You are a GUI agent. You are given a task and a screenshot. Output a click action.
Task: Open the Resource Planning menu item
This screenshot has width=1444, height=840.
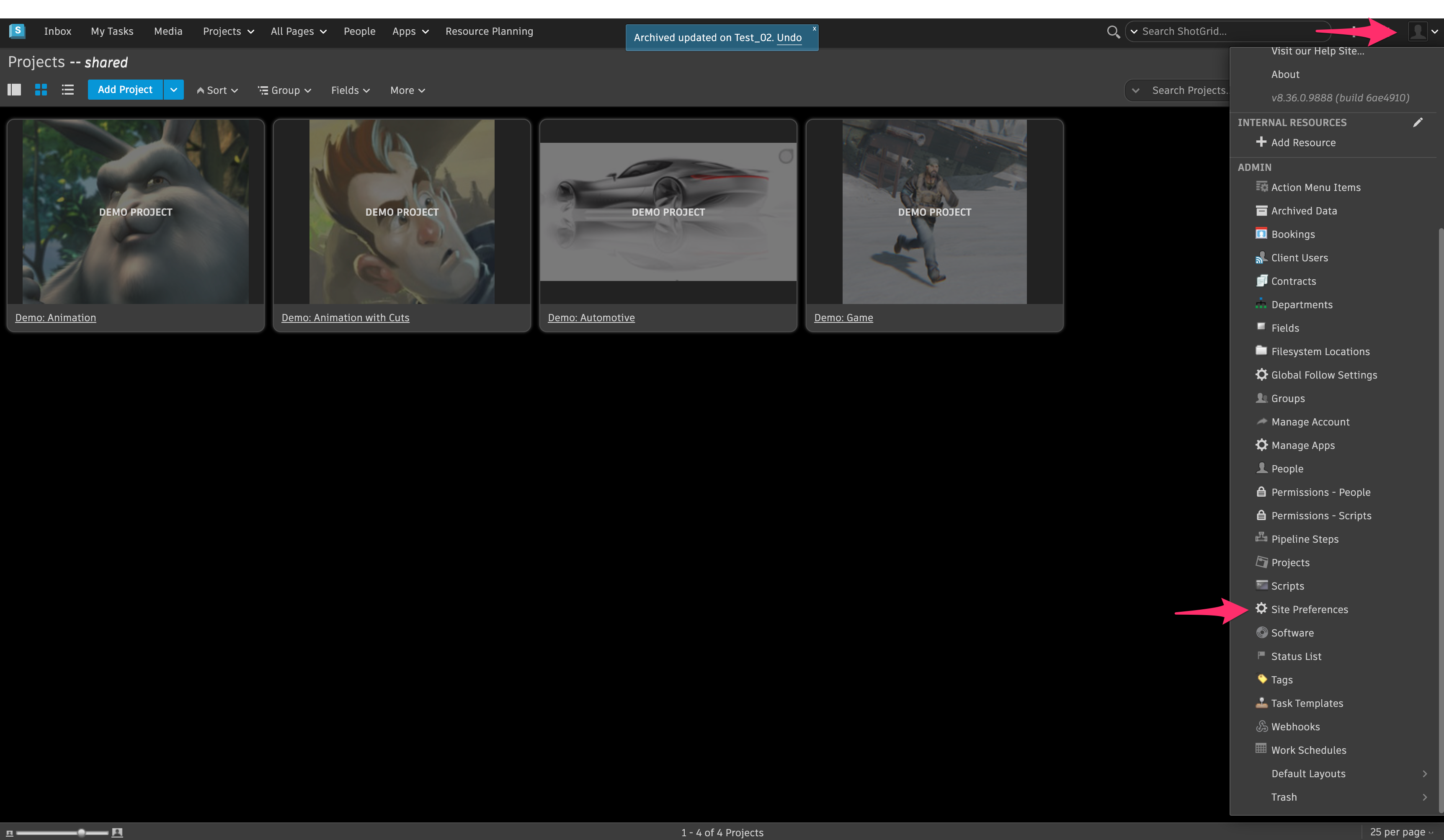click(x=489, y=31)
